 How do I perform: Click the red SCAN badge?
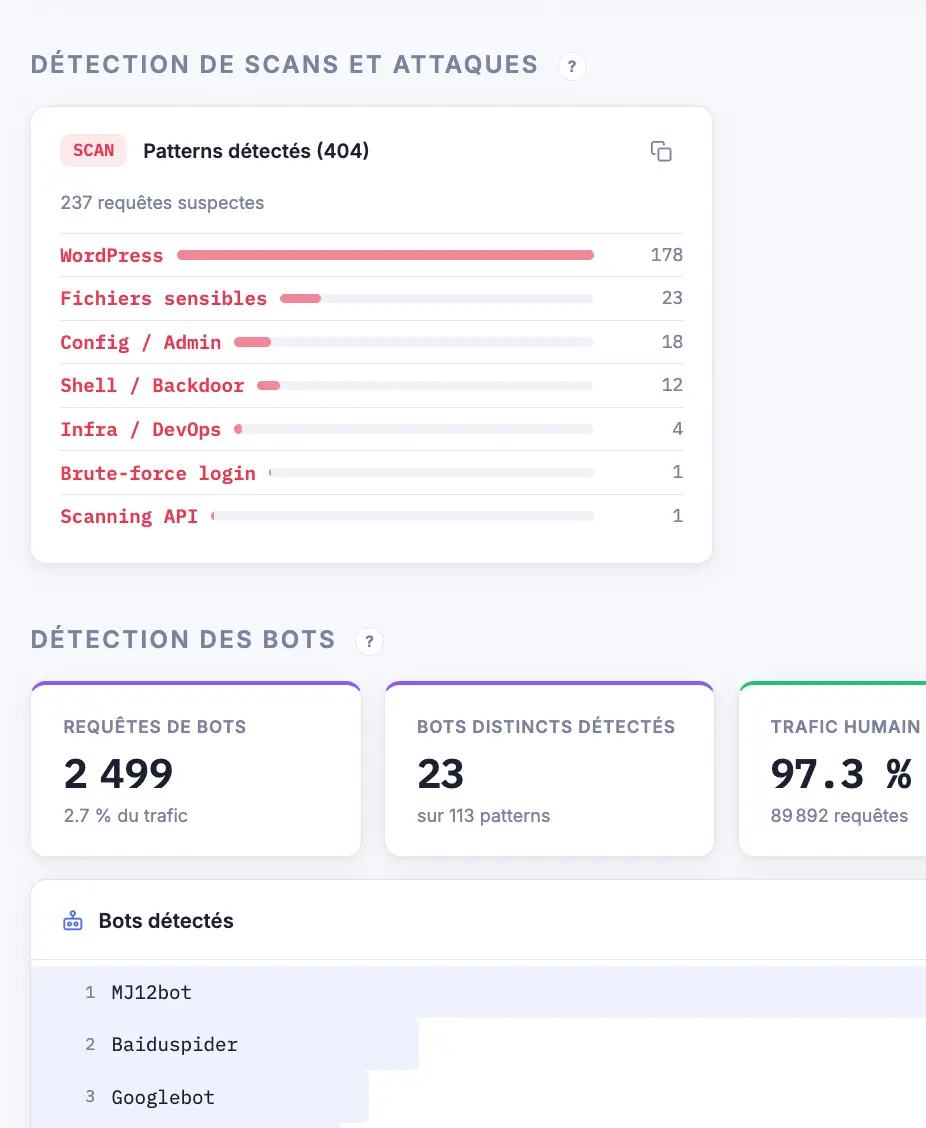point(94,150)
